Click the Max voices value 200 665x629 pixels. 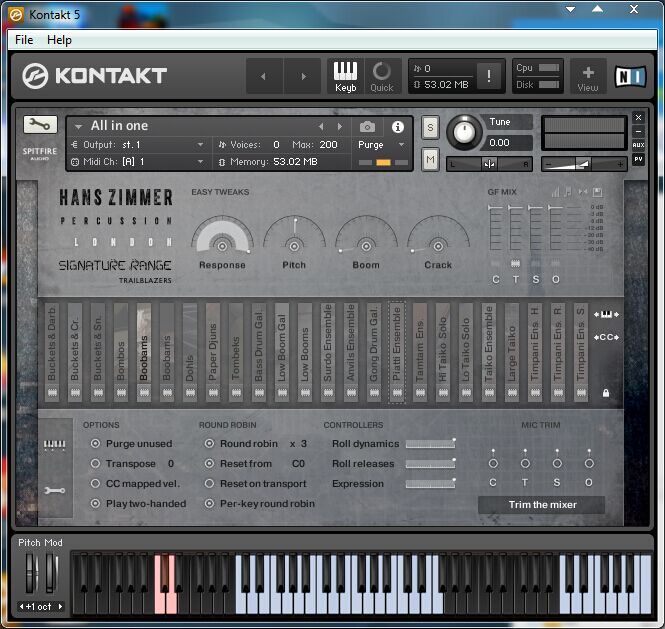point(328,145)
